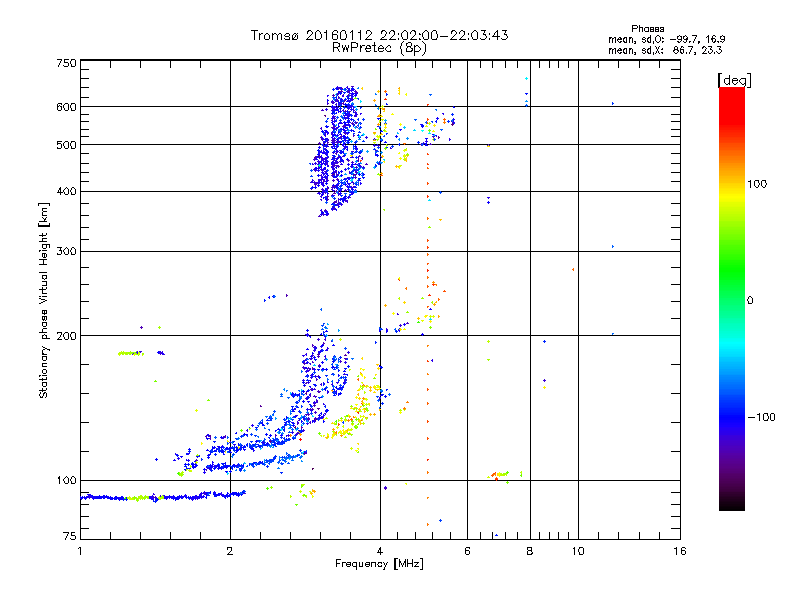800x600 pixels.
Task: Click the colorbar tick label '-100'
Action: pos(761,417)
